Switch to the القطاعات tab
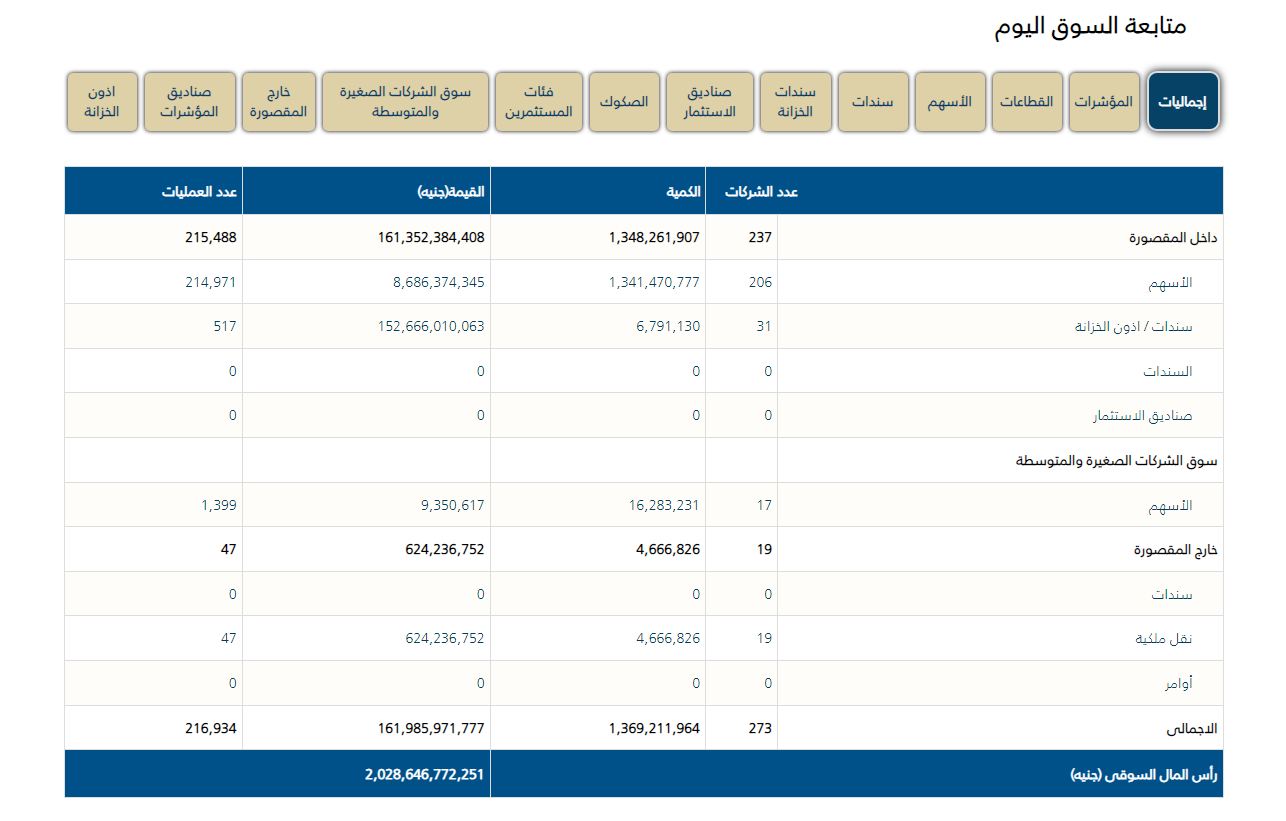Image resolution: width=1286 pixels, height=821 pixels. point(1027,102)
